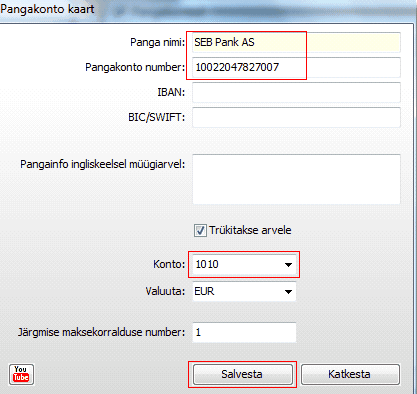Click the Katkesta button
This screenshot has width=417, height=394.
[350, 374]
